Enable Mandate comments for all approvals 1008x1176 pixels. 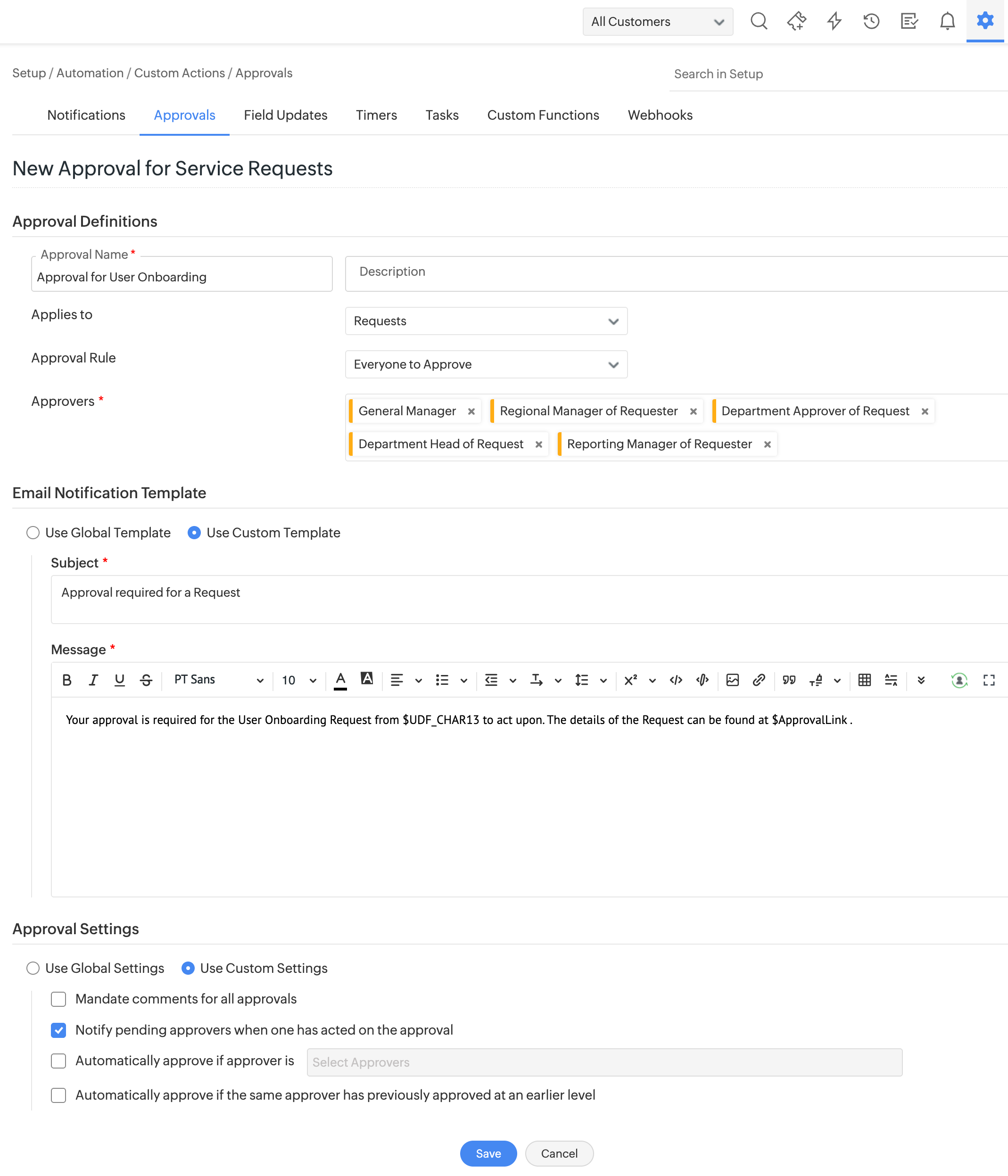(58, 999)
